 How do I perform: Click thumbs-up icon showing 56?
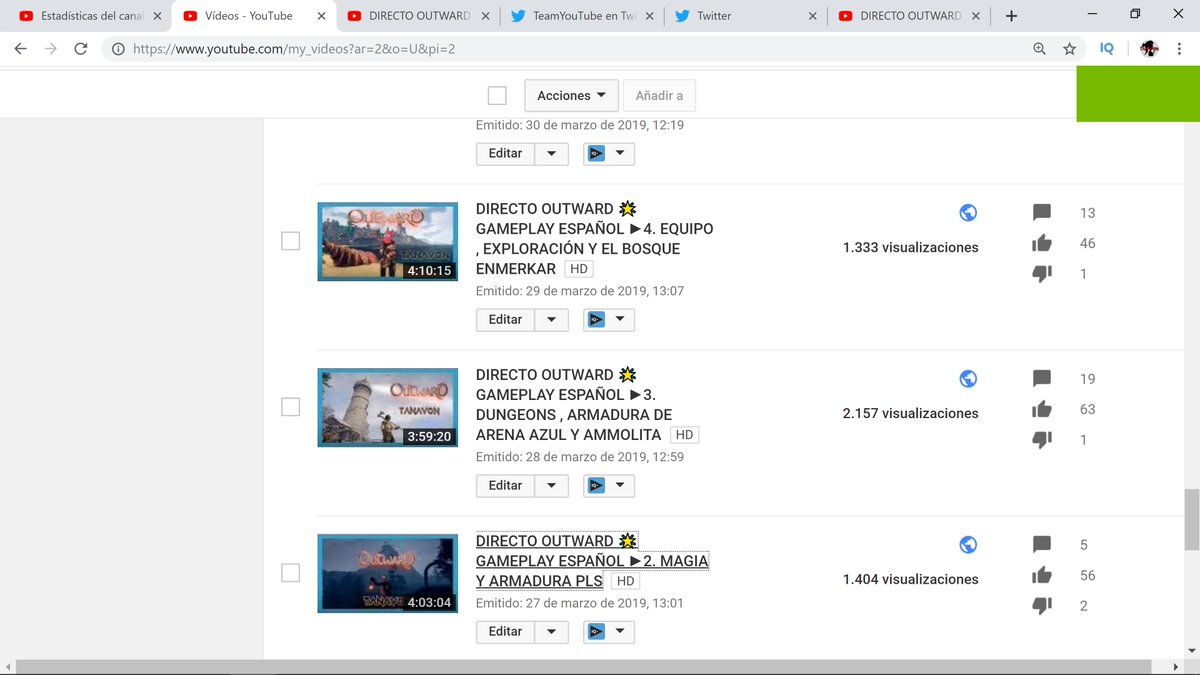click(x=1042, y=575)
